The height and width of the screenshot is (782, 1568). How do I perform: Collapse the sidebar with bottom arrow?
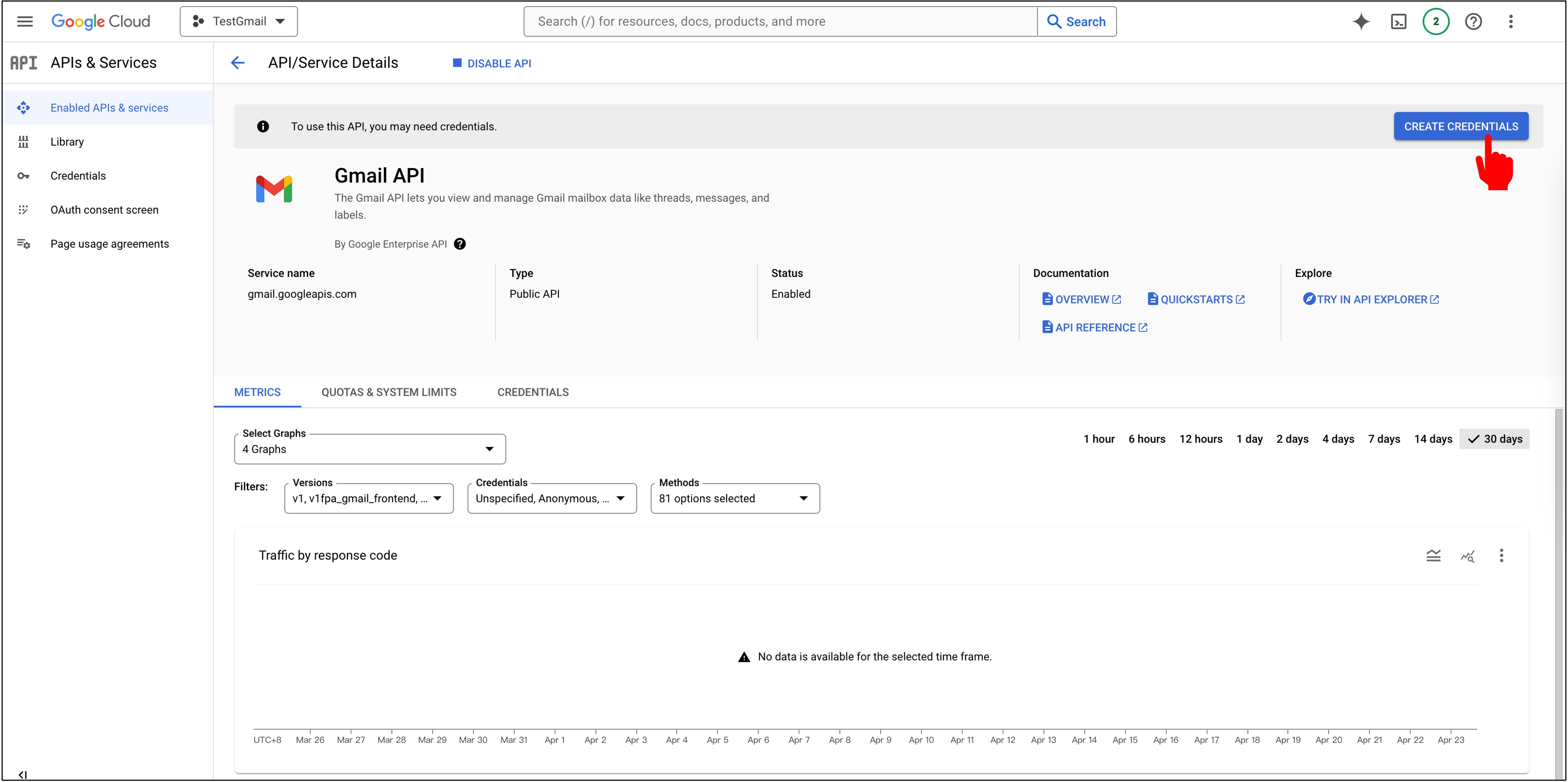point(23,775)
